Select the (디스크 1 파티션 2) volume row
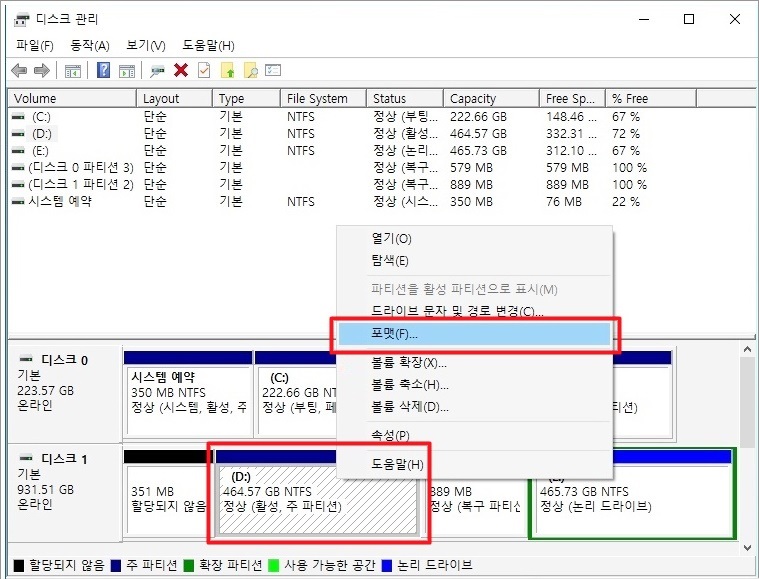Screen dimensions: 759x579 pos(81,185)
